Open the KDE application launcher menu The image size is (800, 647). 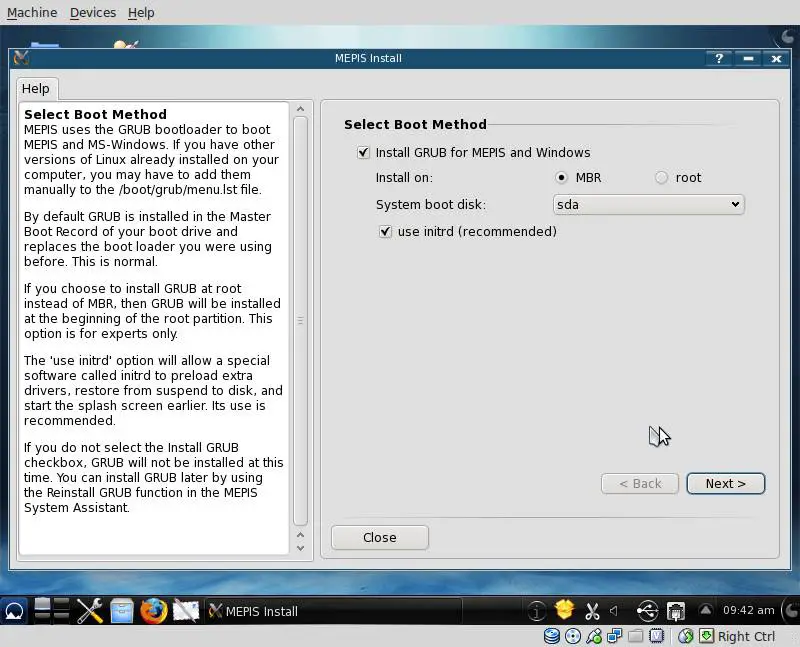click(15, 611)
